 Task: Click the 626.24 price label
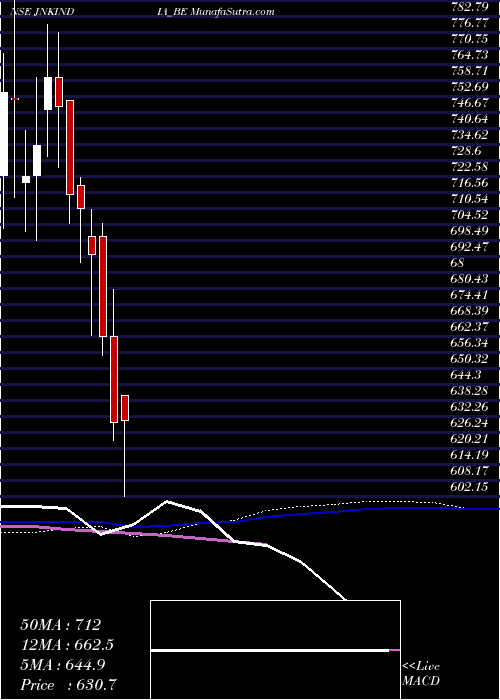coord(470,422)
